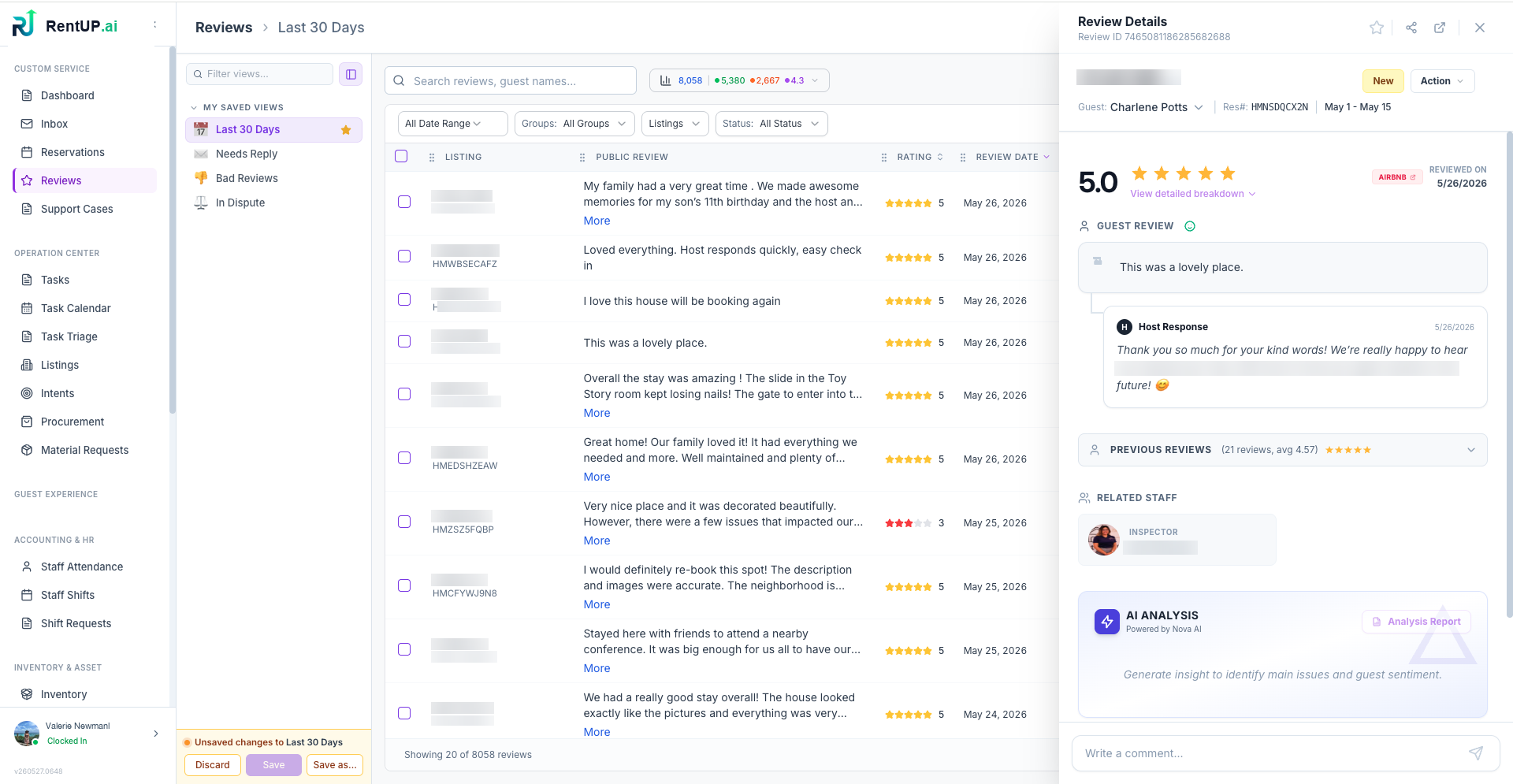Screen dimensions: 1513x784
Task: Open the Dashboard sidebar icon
Action: (27, 95)
